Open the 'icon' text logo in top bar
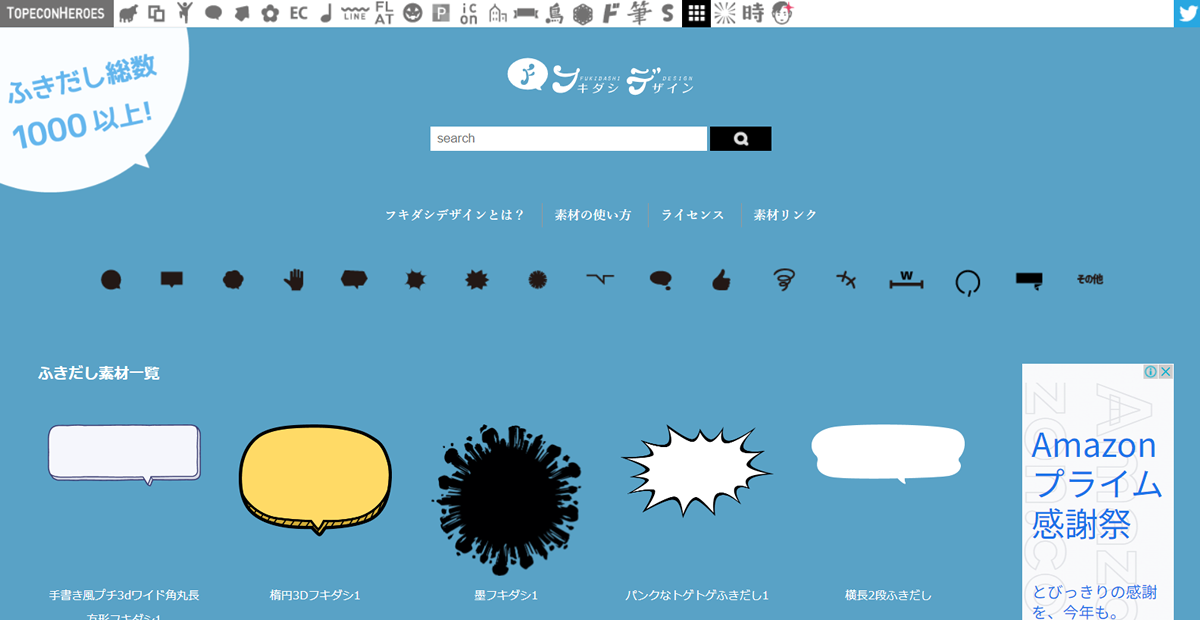This screenshot has height=620, width=1200. click(468, 13)
